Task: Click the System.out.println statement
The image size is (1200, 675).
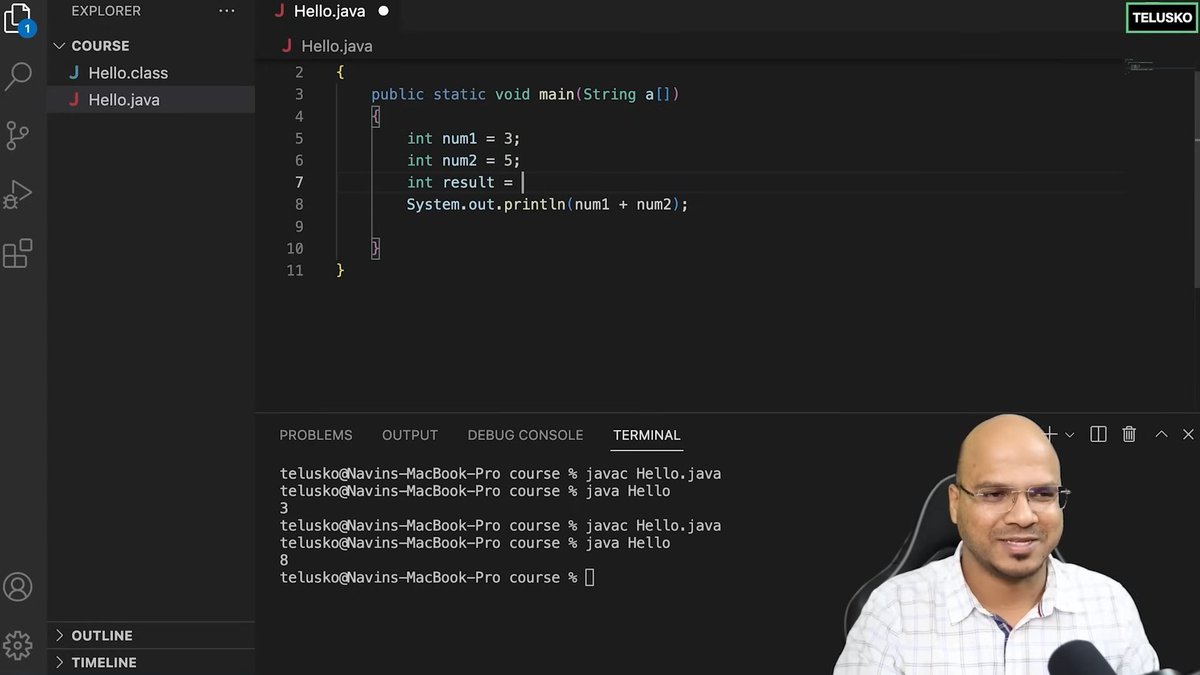Action: 547,204
